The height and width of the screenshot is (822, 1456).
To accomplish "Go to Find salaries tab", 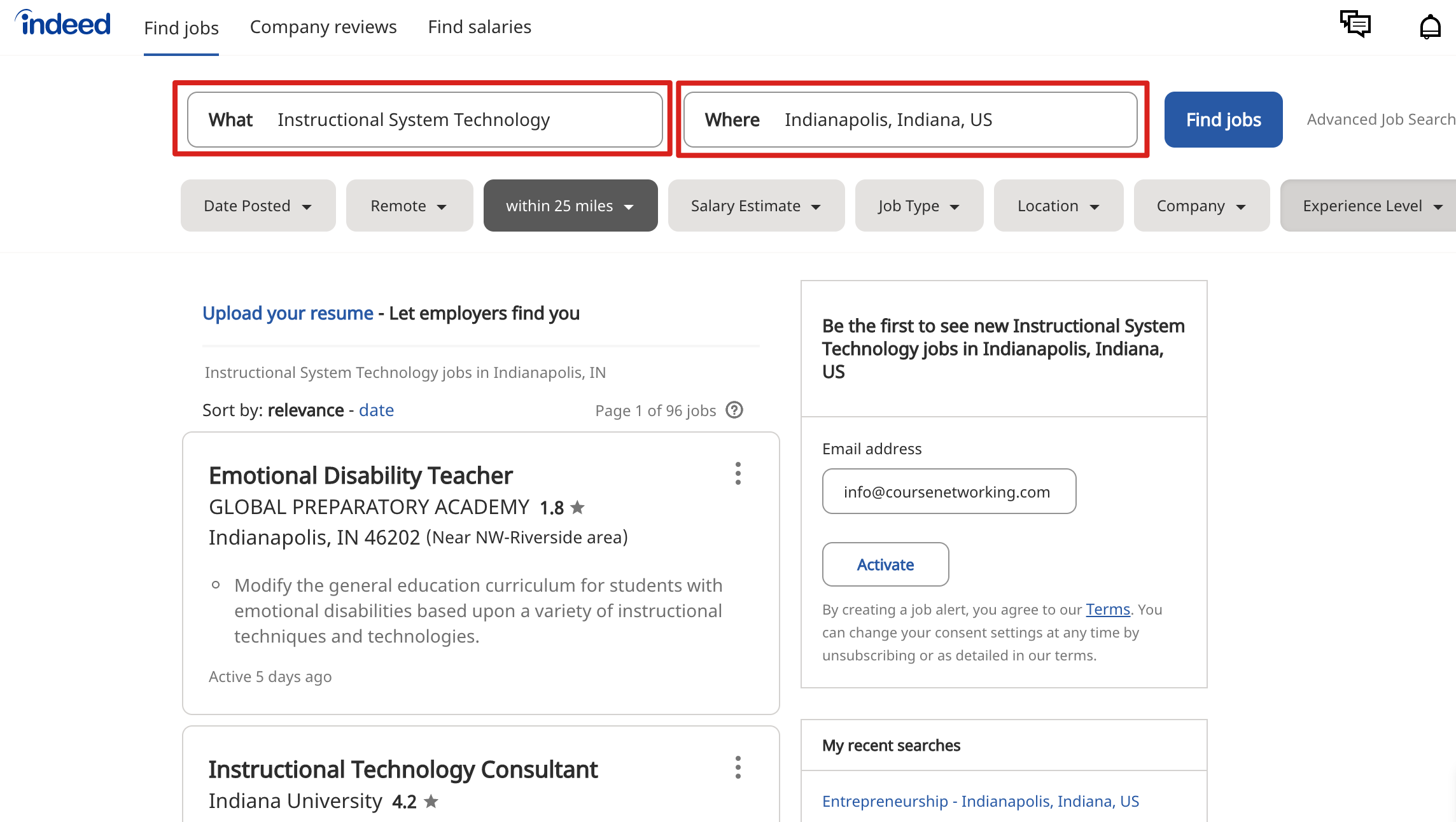I will [479, 27].
